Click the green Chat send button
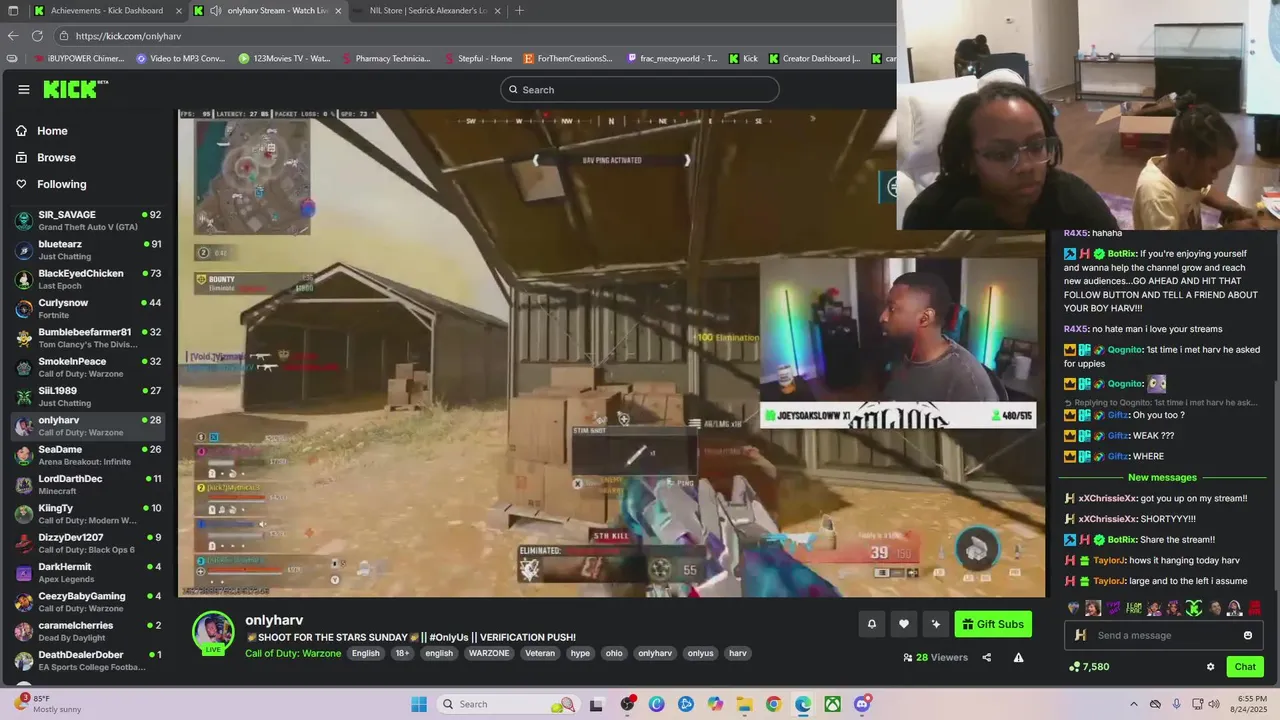Viewport: 1280px width, 720px height. point(1245,667)
